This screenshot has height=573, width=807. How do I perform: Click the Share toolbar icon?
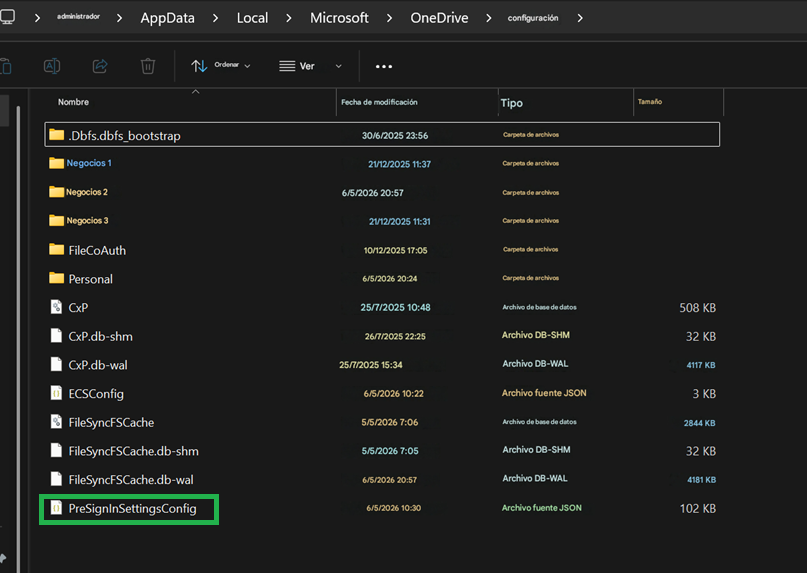pos(100,66)
